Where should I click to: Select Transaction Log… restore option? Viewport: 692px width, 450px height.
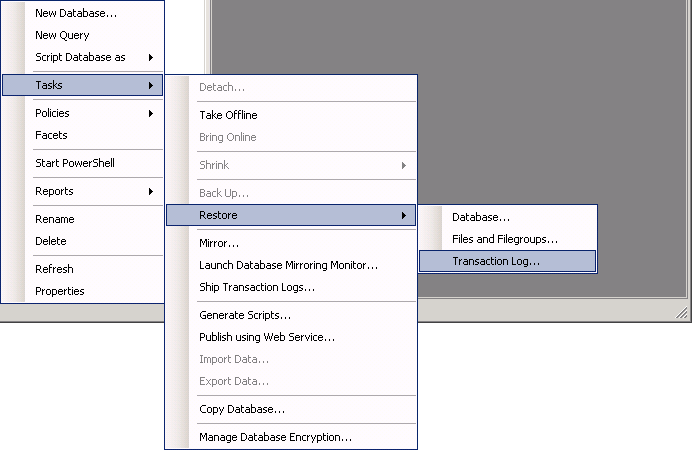pos(507,261)
